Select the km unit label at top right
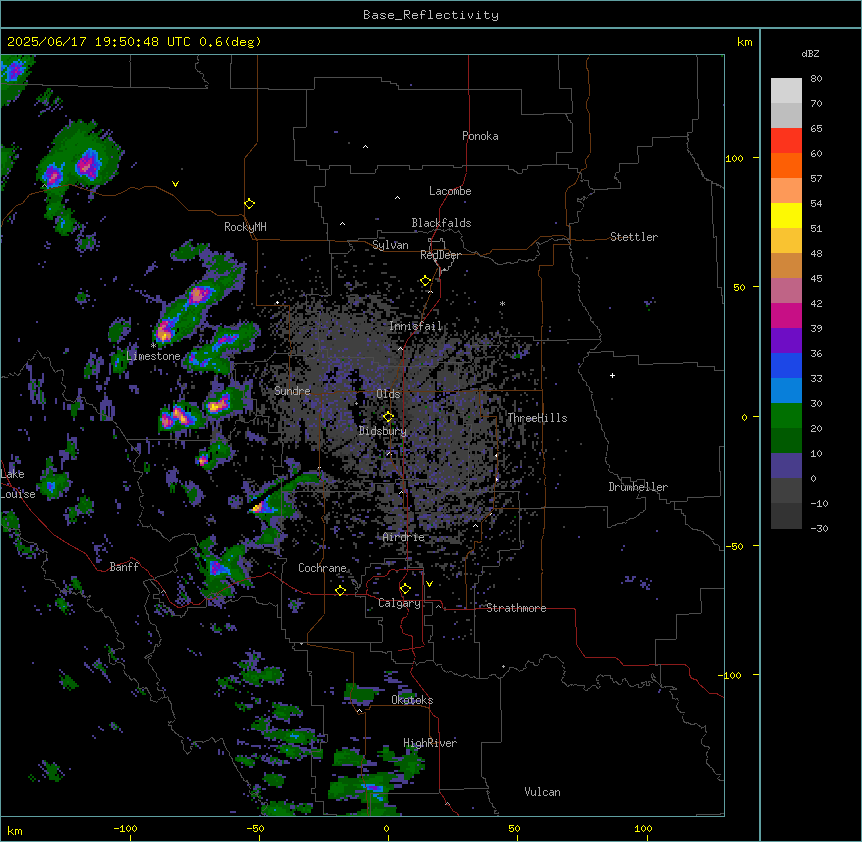862x842 pixels. pos(744,42)
